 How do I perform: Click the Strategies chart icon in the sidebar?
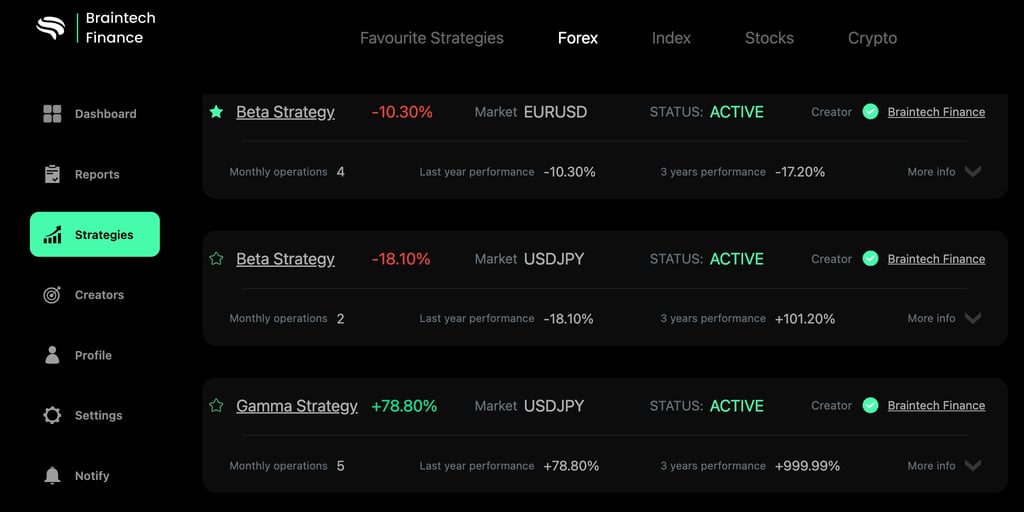[x=52, y=234]
